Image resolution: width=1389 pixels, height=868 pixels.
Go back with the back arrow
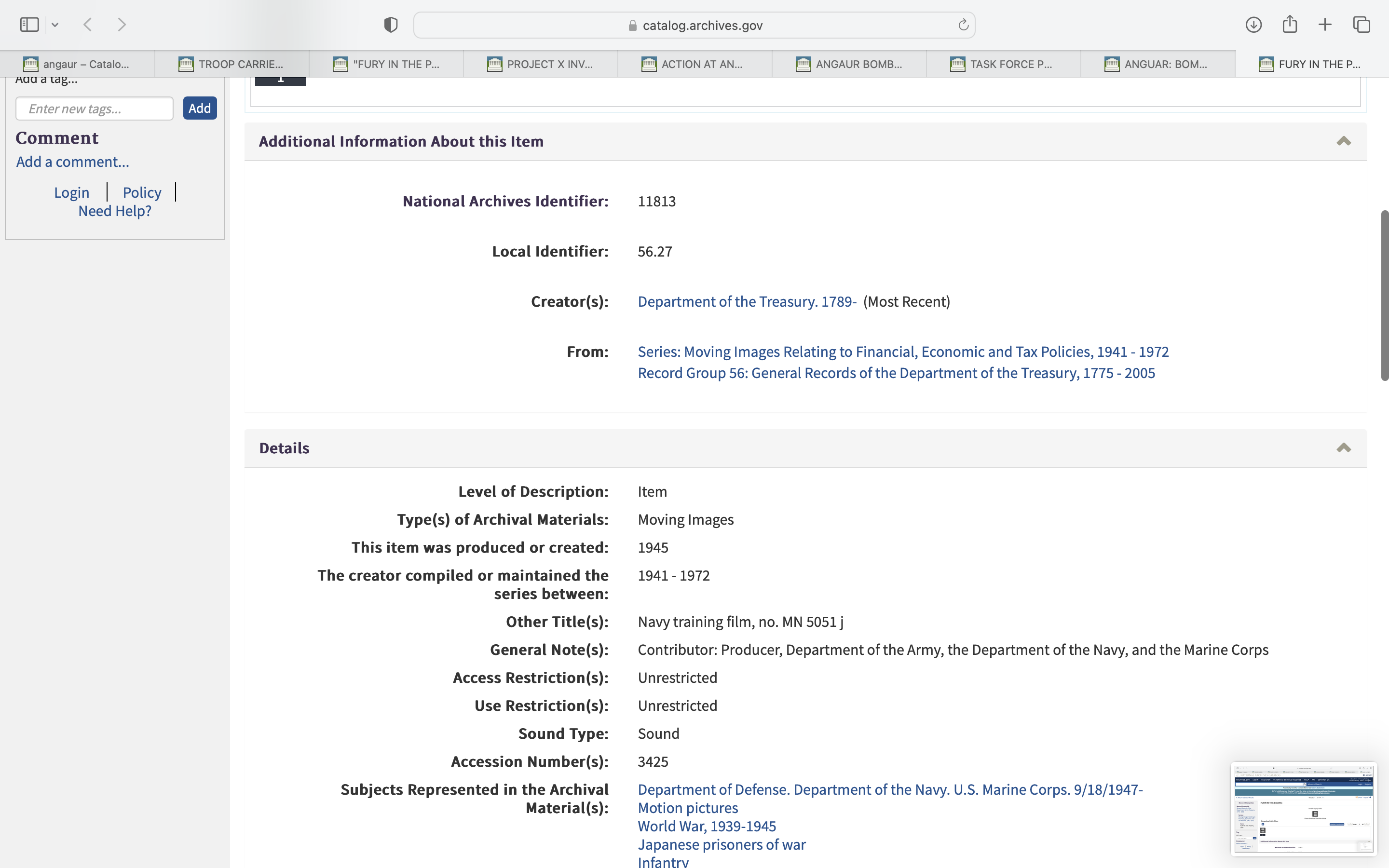[x=88, y=25]
